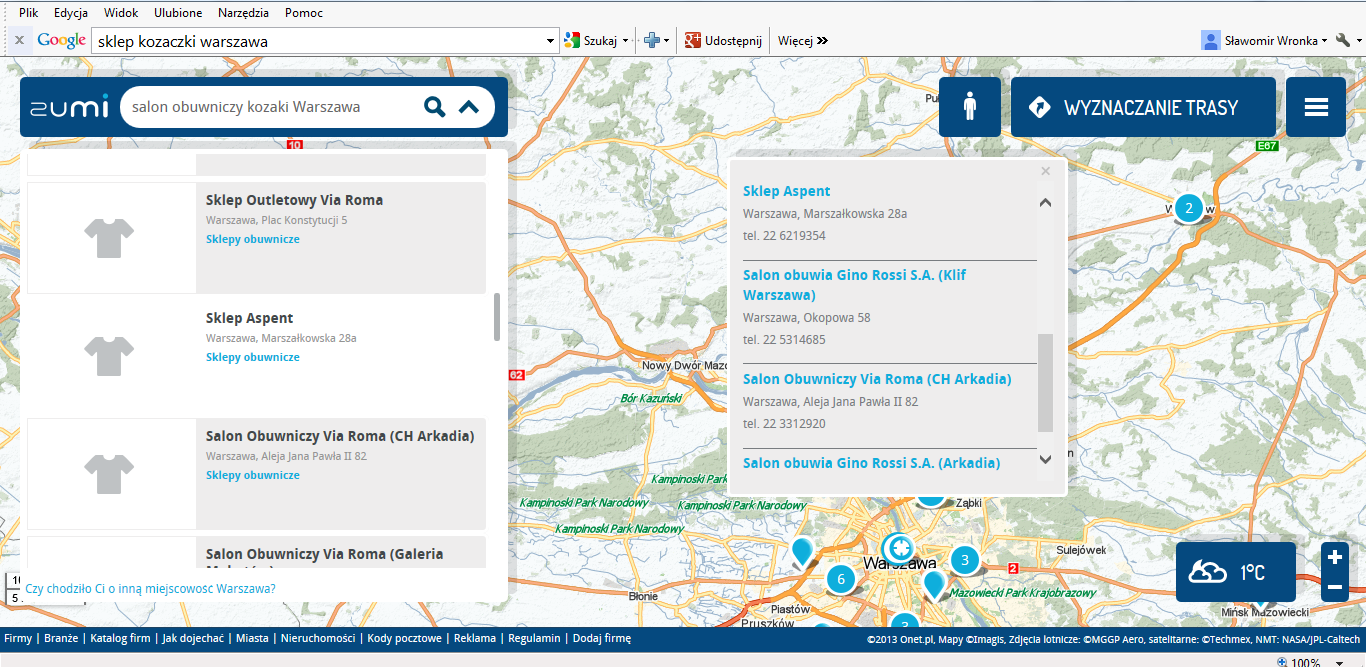
Task: Click pin beside Mazowiecki Park Krajobrazowy label
Action: click(x=934, y=584)
